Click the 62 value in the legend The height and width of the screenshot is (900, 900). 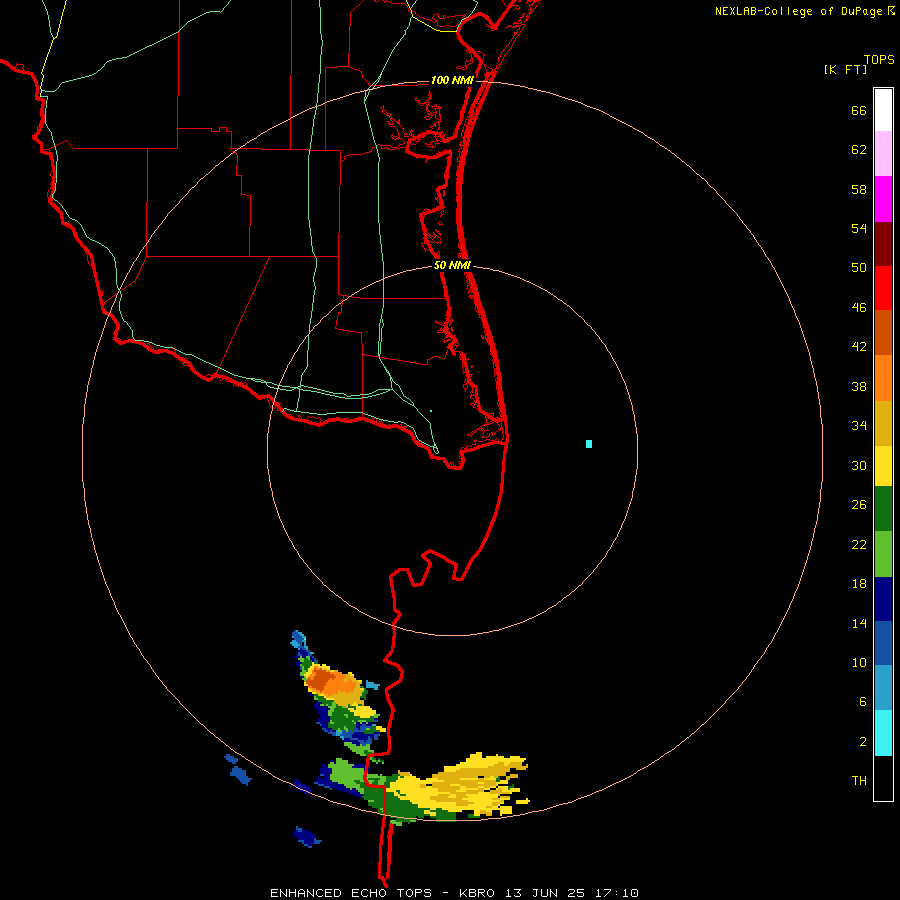(x=859, y=150)
